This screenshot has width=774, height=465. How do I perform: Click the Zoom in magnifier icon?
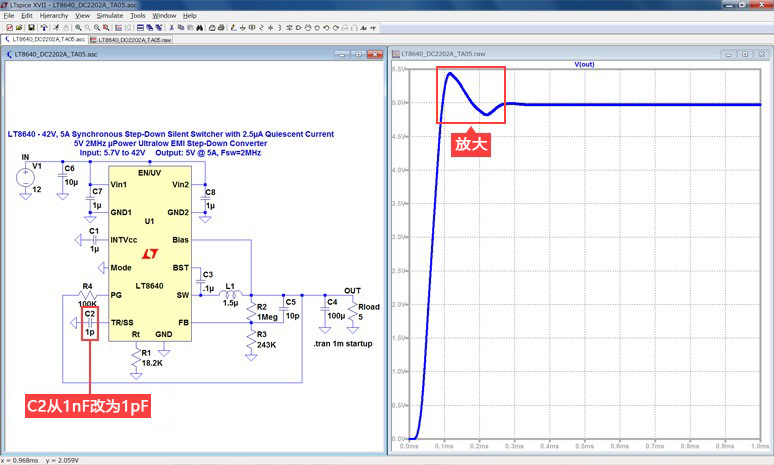(78, 28)
